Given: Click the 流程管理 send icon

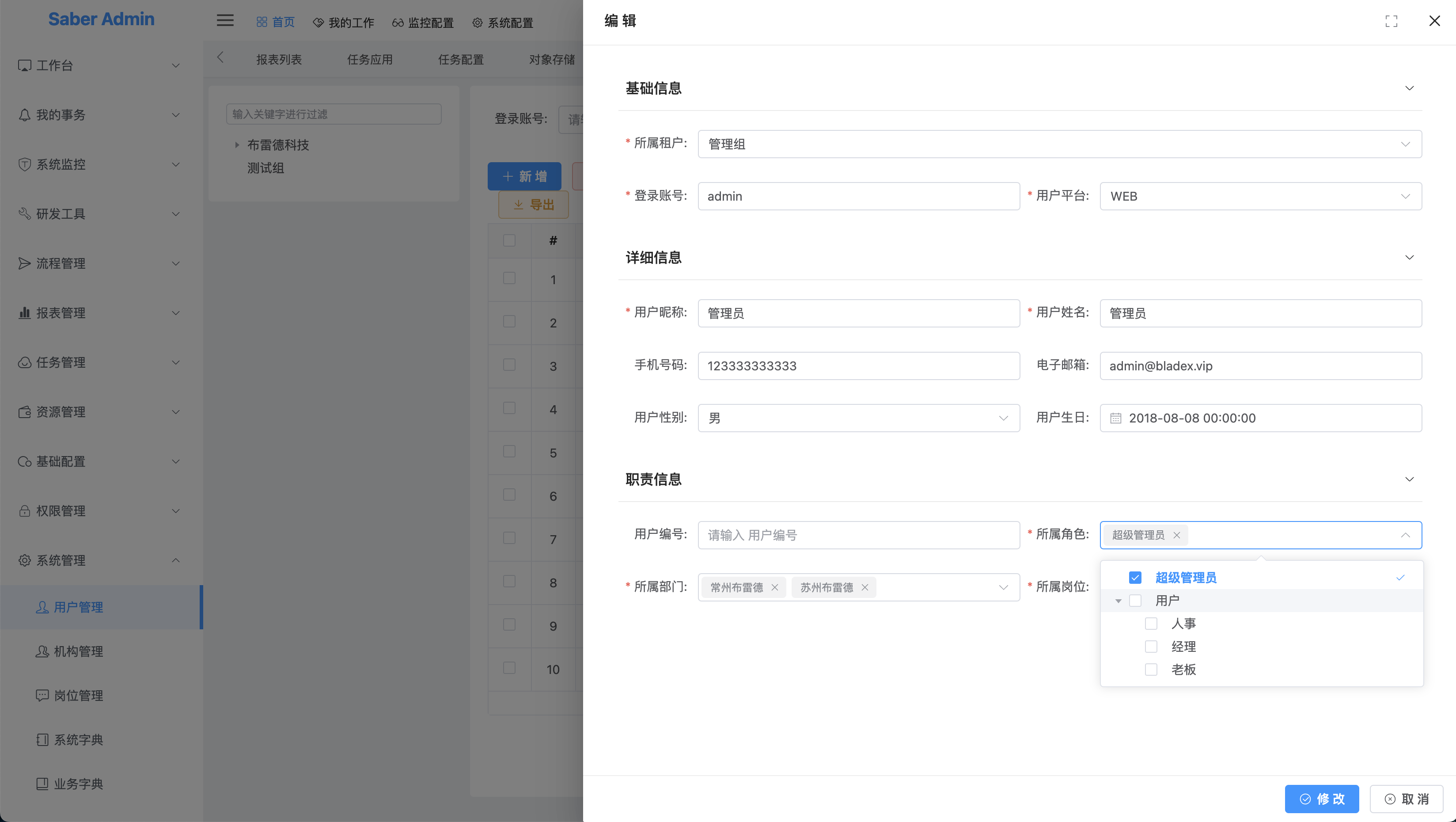Looking at the screenshot, I should (24, 263).
